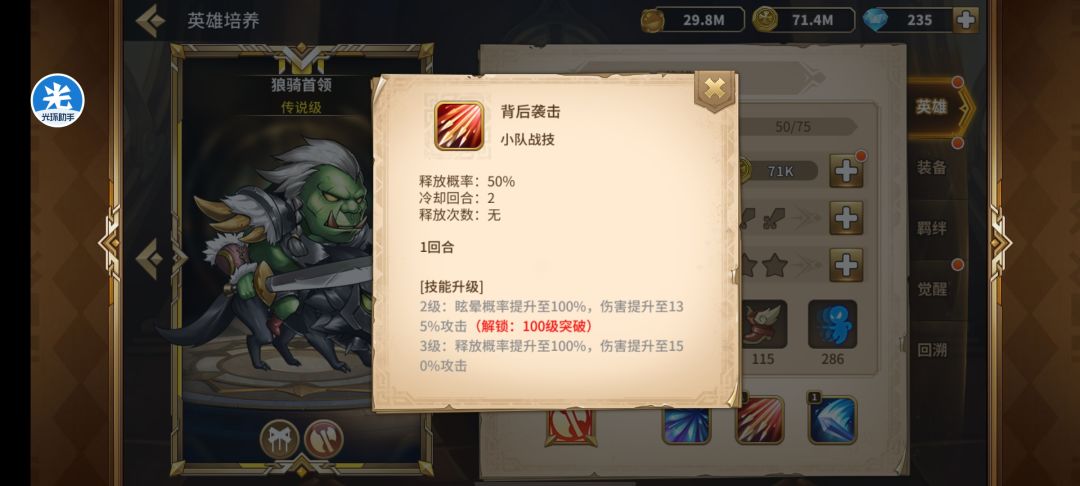Open the 觉醒 tab
1080x486 pixels.
pyautogui.click(x=932, y=288)
